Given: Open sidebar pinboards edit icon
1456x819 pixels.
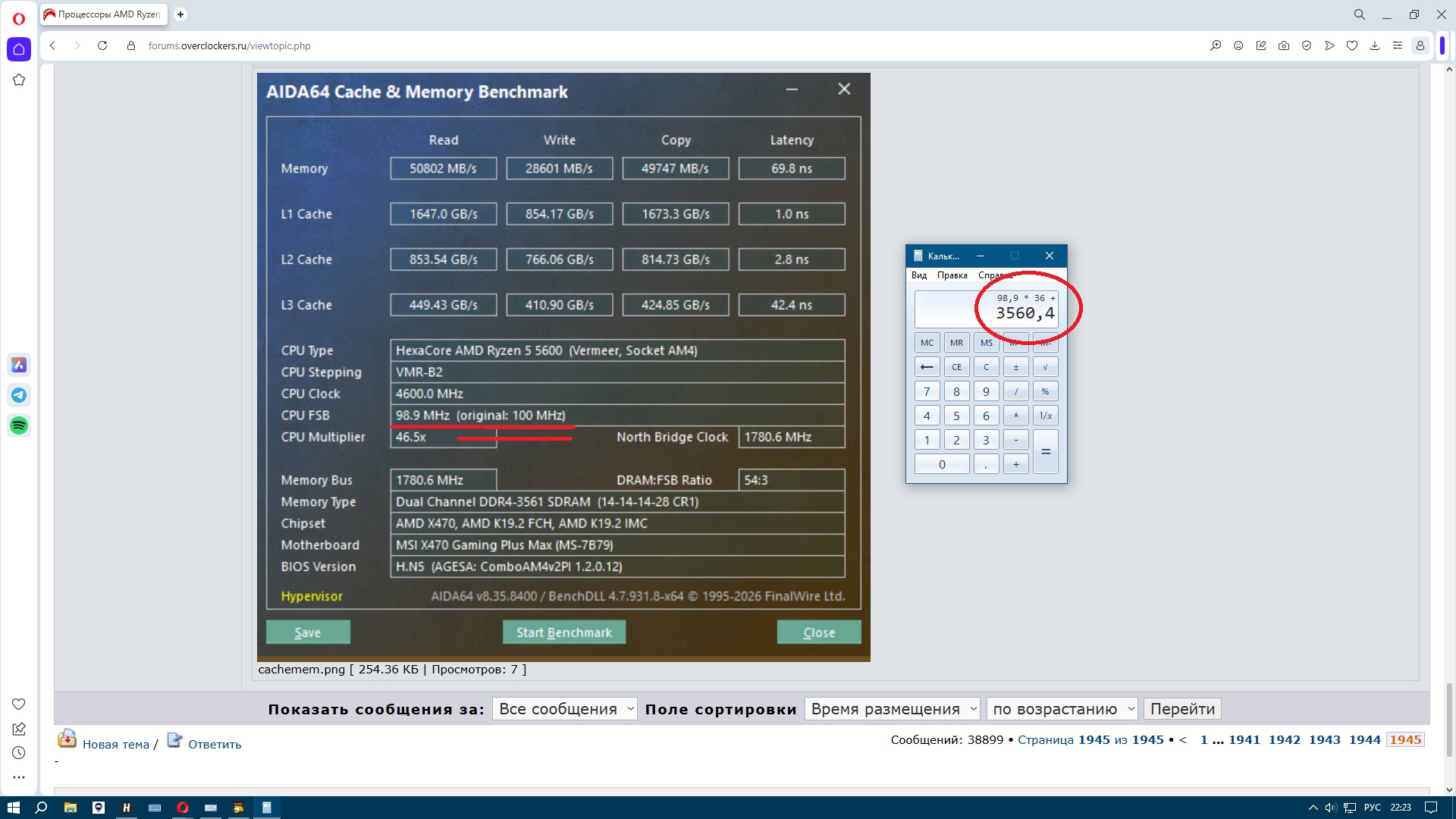Looking at the screenshot, I should pyautogui.click(x=19, y=729).
